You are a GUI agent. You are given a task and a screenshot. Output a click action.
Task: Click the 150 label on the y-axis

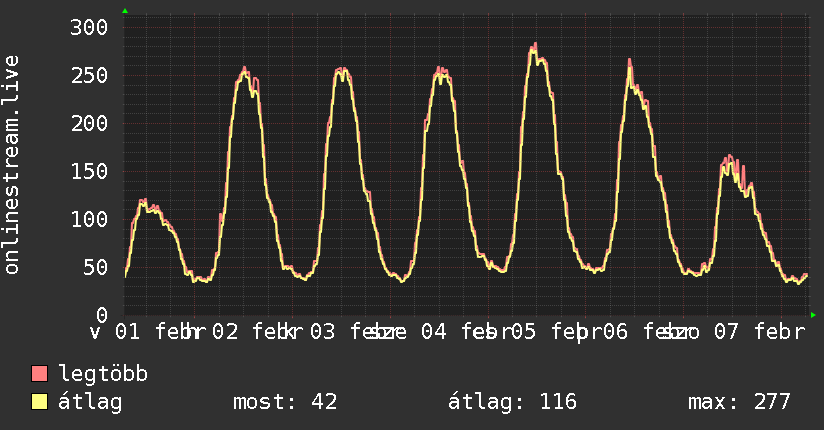tap(88, 171)
